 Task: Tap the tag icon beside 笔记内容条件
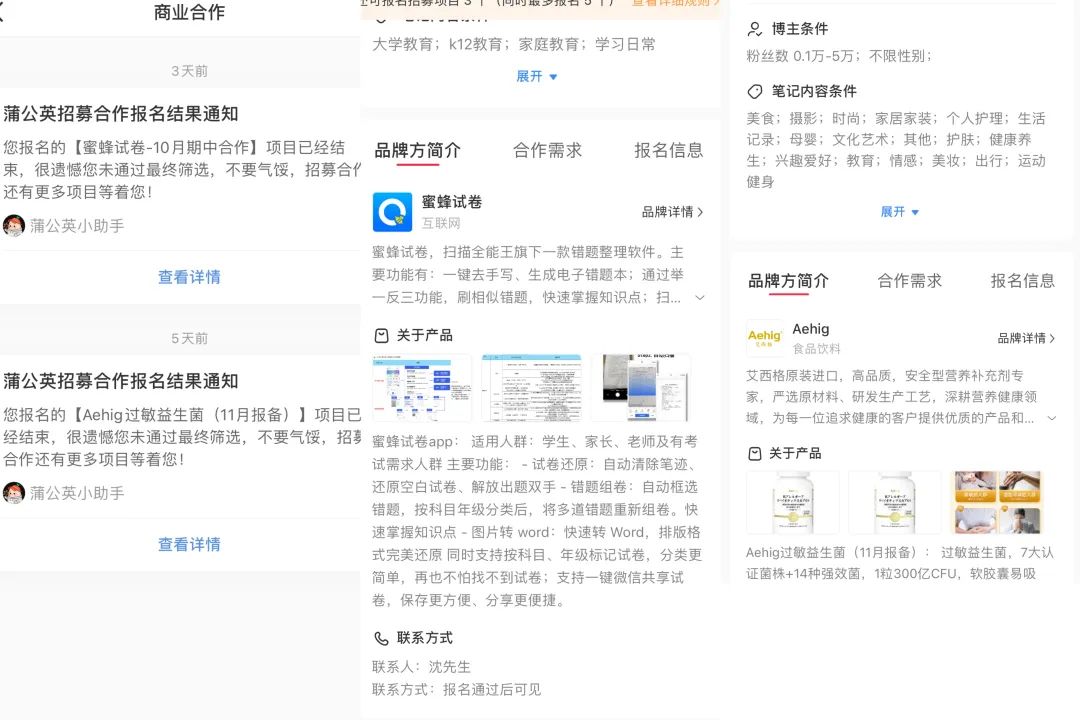tap(755, 91)
